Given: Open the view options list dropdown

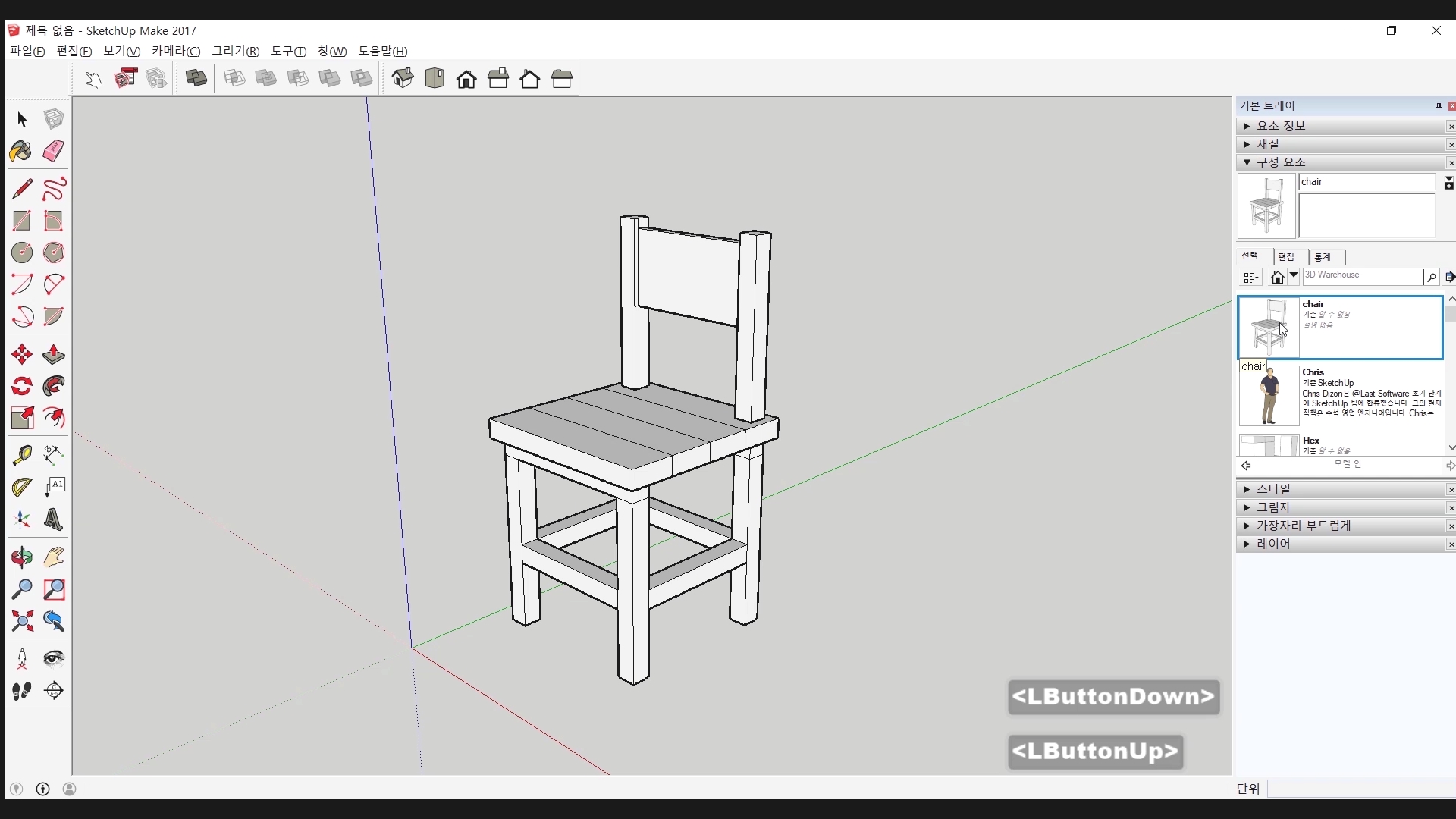Looking at the screenshot, I should [1251, 278].
